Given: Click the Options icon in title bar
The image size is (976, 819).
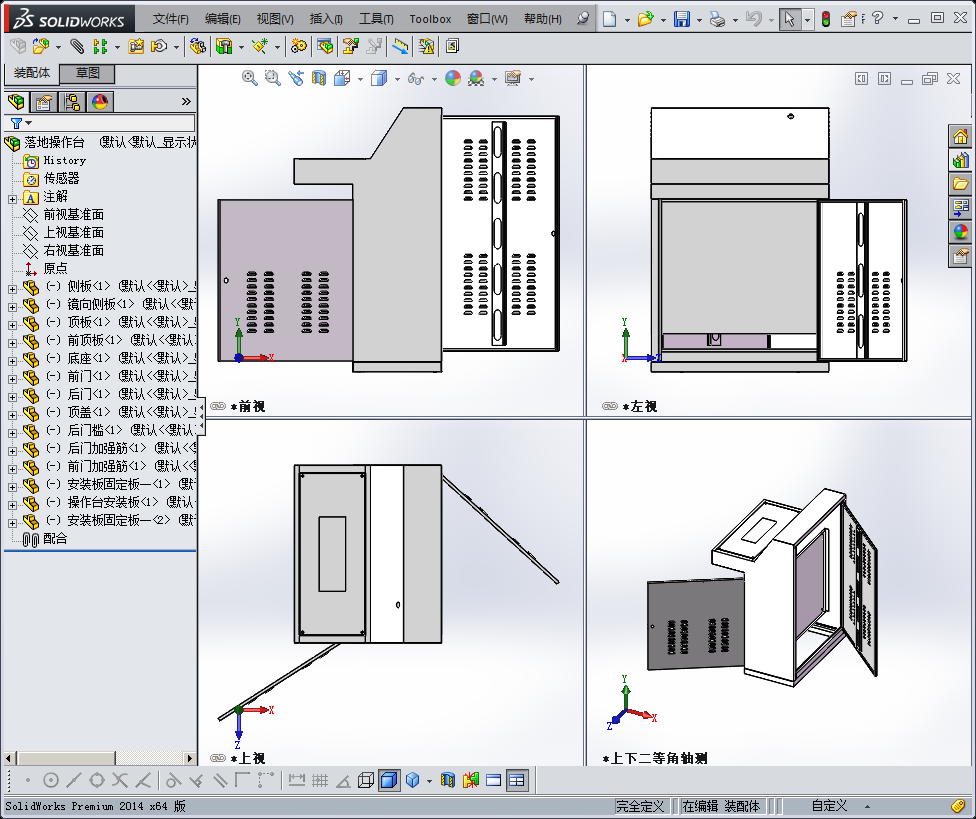Looking at the screenshot, I should (848, 19).
